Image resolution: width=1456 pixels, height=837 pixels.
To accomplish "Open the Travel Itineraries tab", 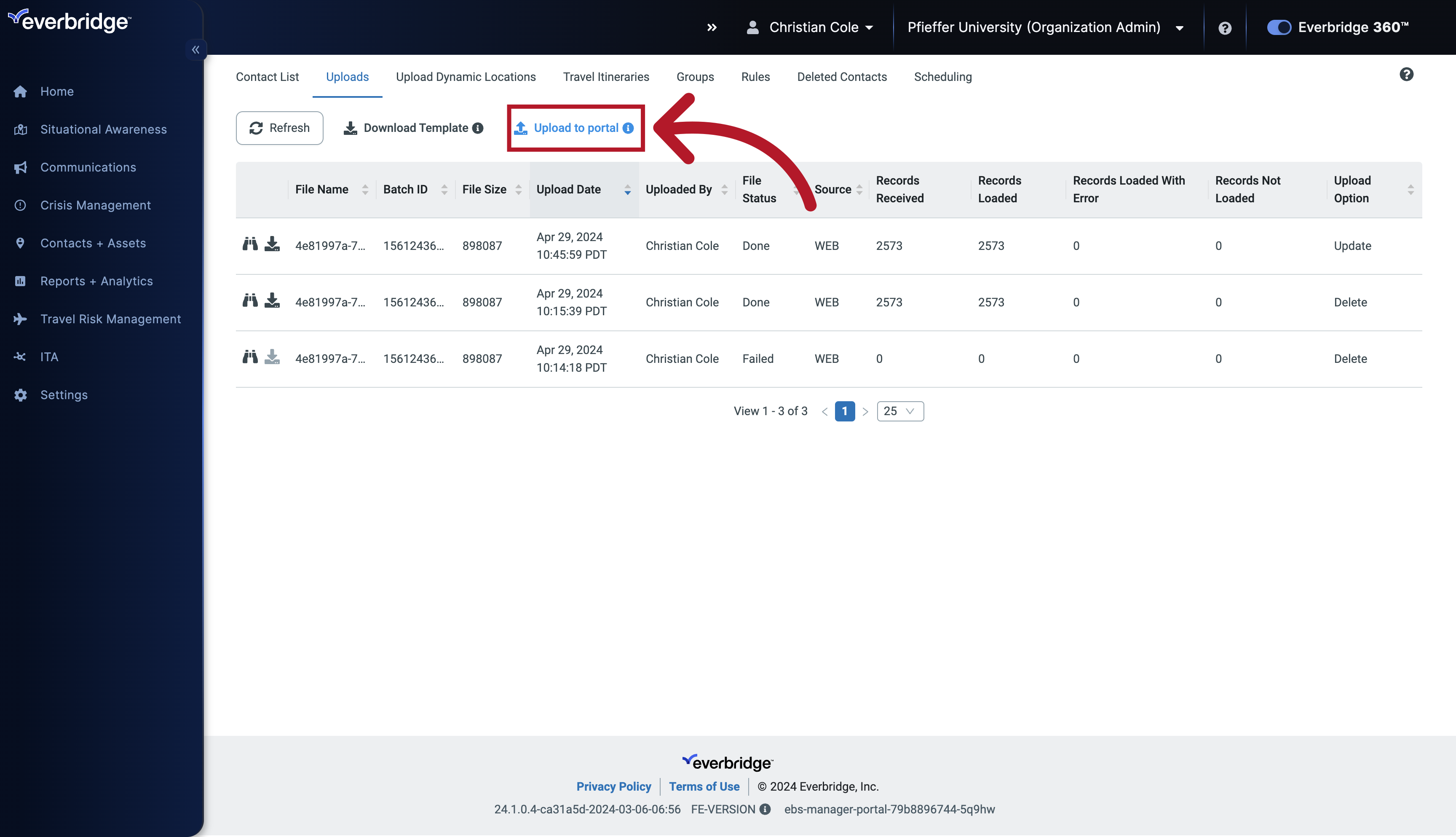I will point(605,76).
